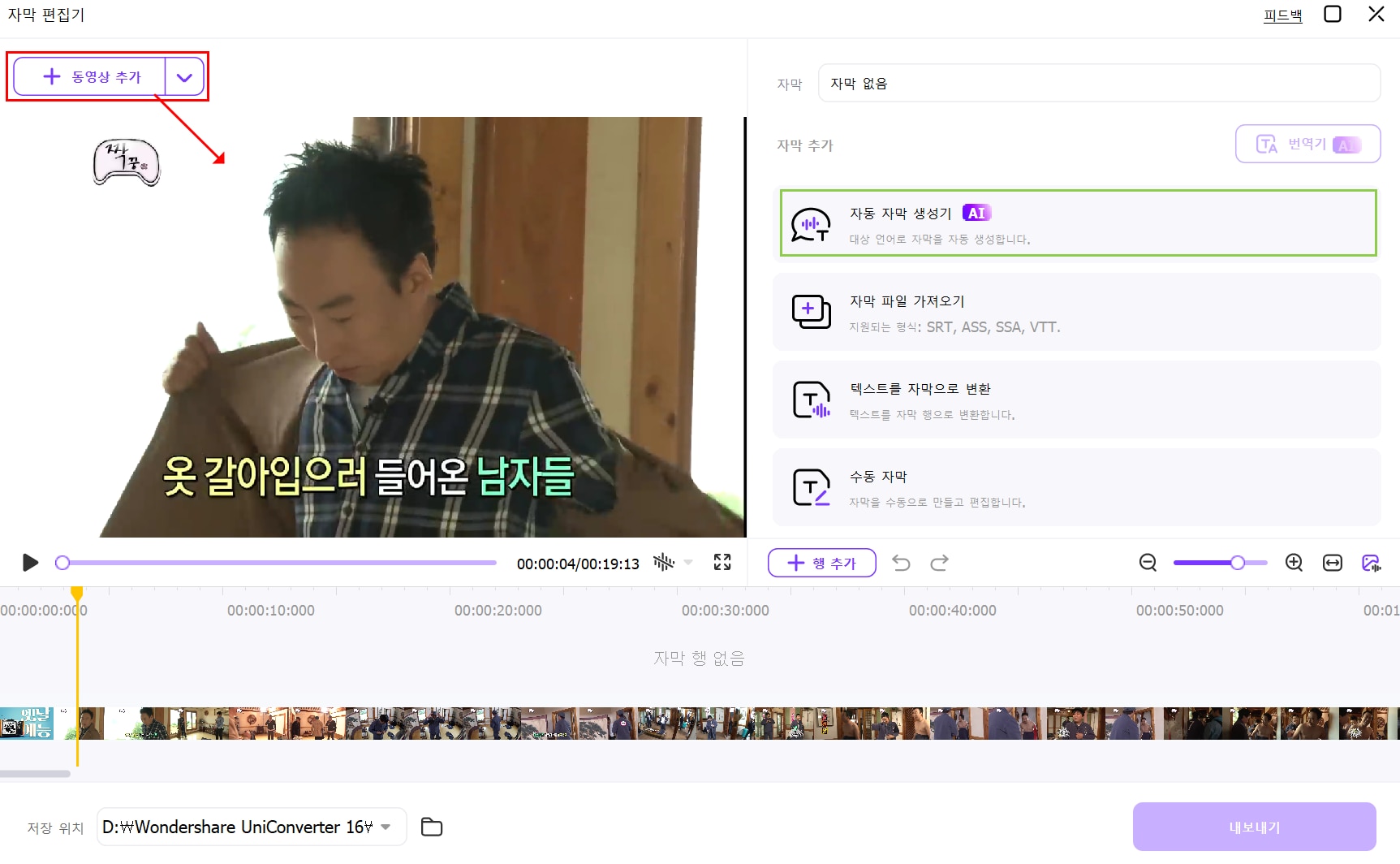The width and height of the screenshot is (1400, 864).
Task: Expand the 동영상 추가 dropdown arrow
Action: 184,76
